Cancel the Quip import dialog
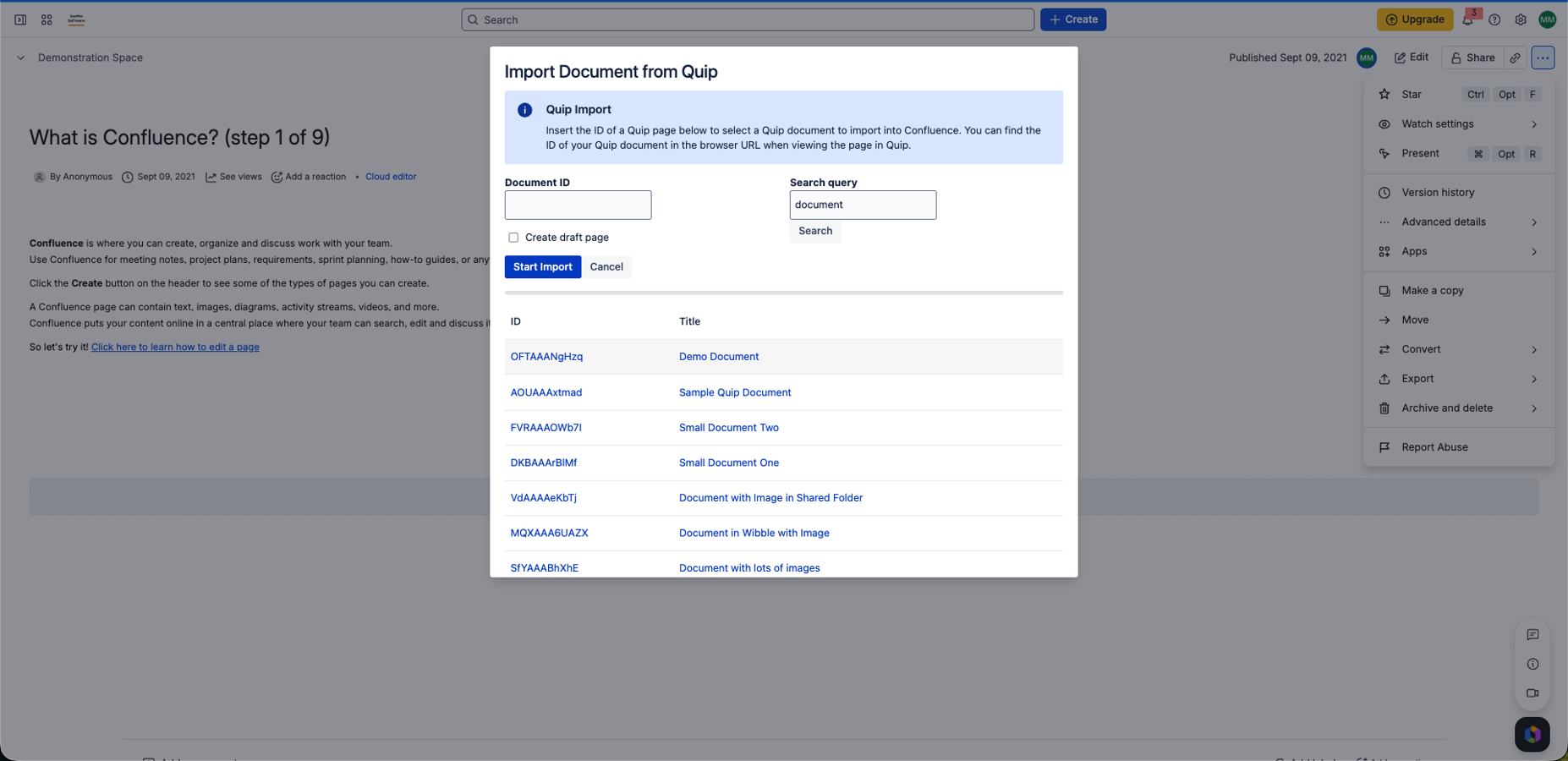The width and height of the screenshot is (1568, 761). tap(606, 267)
